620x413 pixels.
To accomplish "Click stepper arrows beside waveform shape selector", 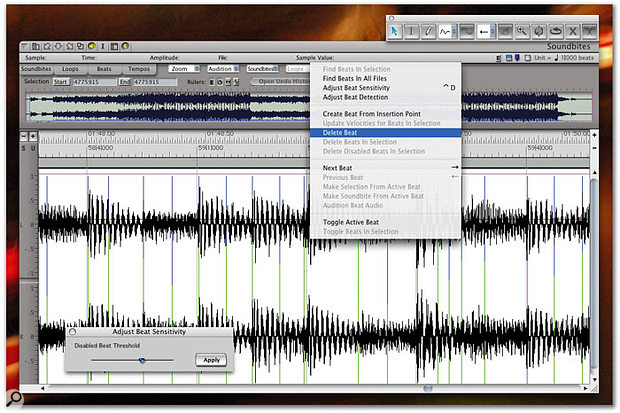I will coord(454,31).
